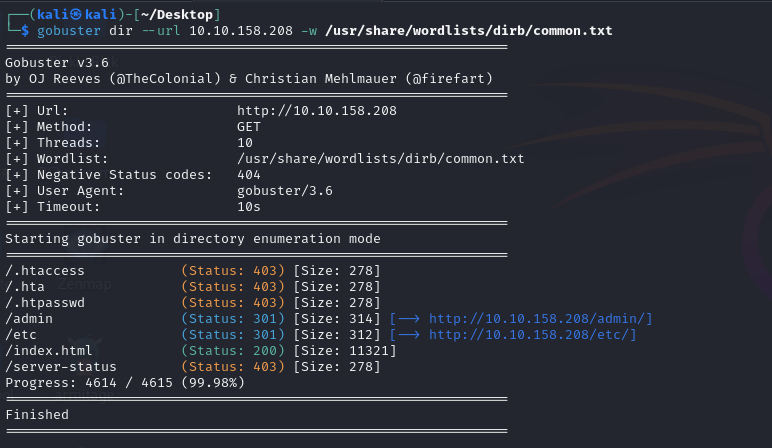772x448 pixels.
Task: Click the Finished message text
Action: tap(37, 414)
